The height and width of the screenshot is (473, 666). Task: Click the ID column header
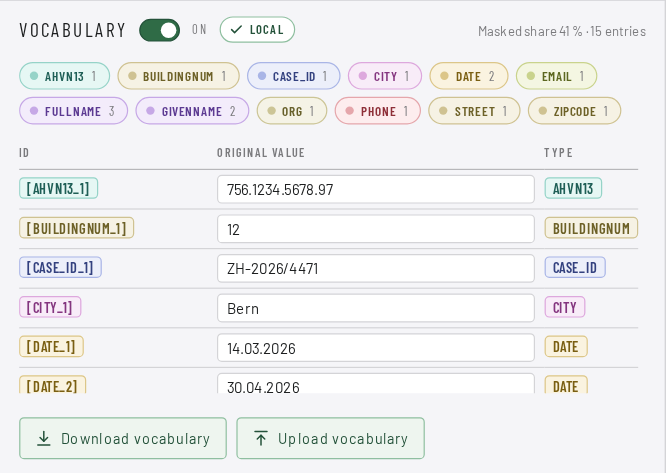[x=24, y=152]
